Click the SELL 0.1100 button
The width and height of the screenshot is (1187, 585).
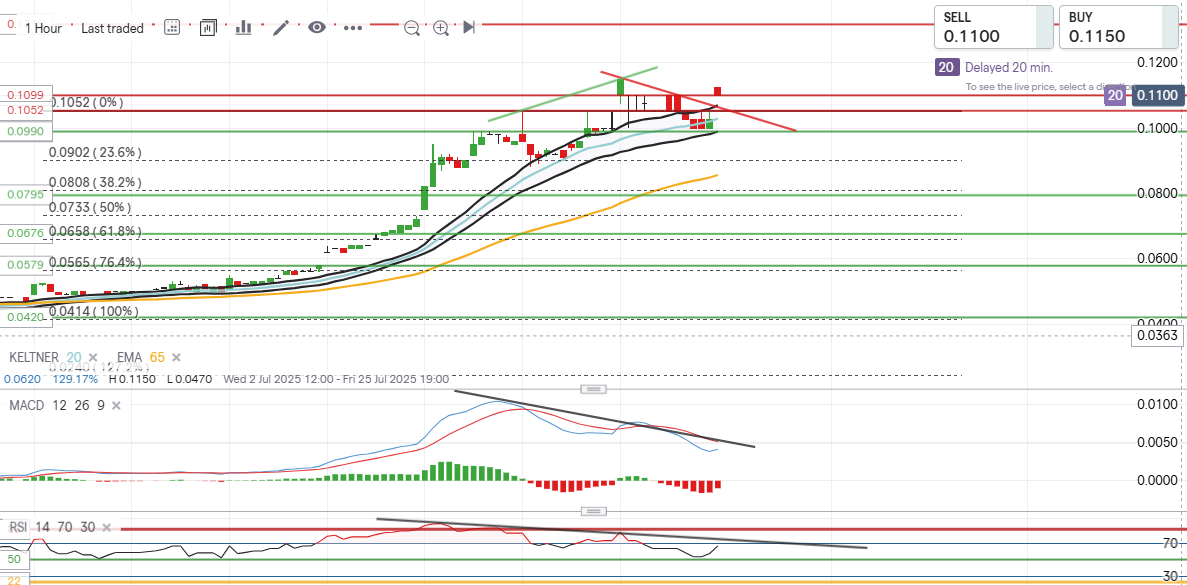tap(993, 27)
